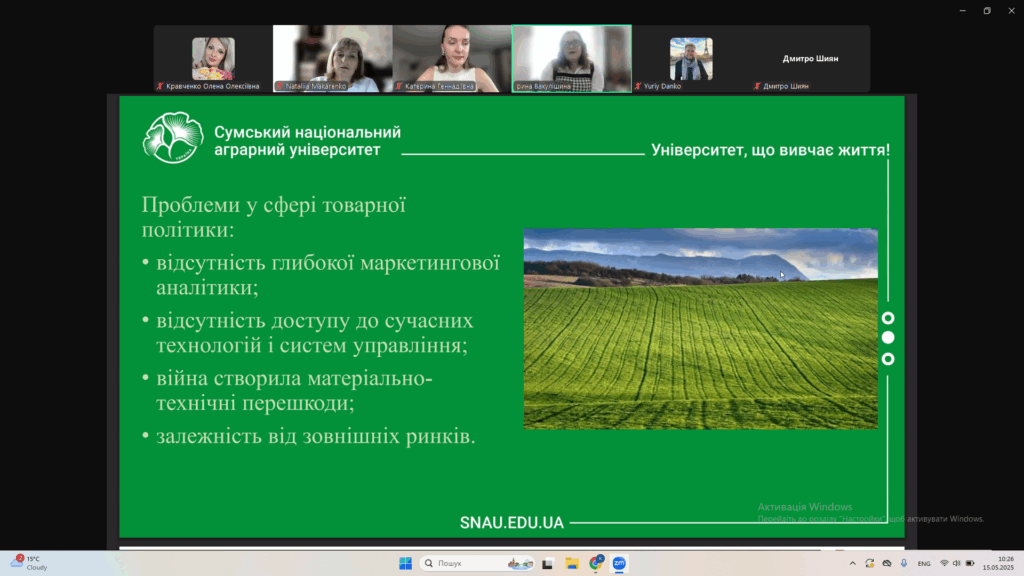This screenshot has width=1024, height=576.
Task: Switch the ENG input language indicator
Action: (924, 563)
